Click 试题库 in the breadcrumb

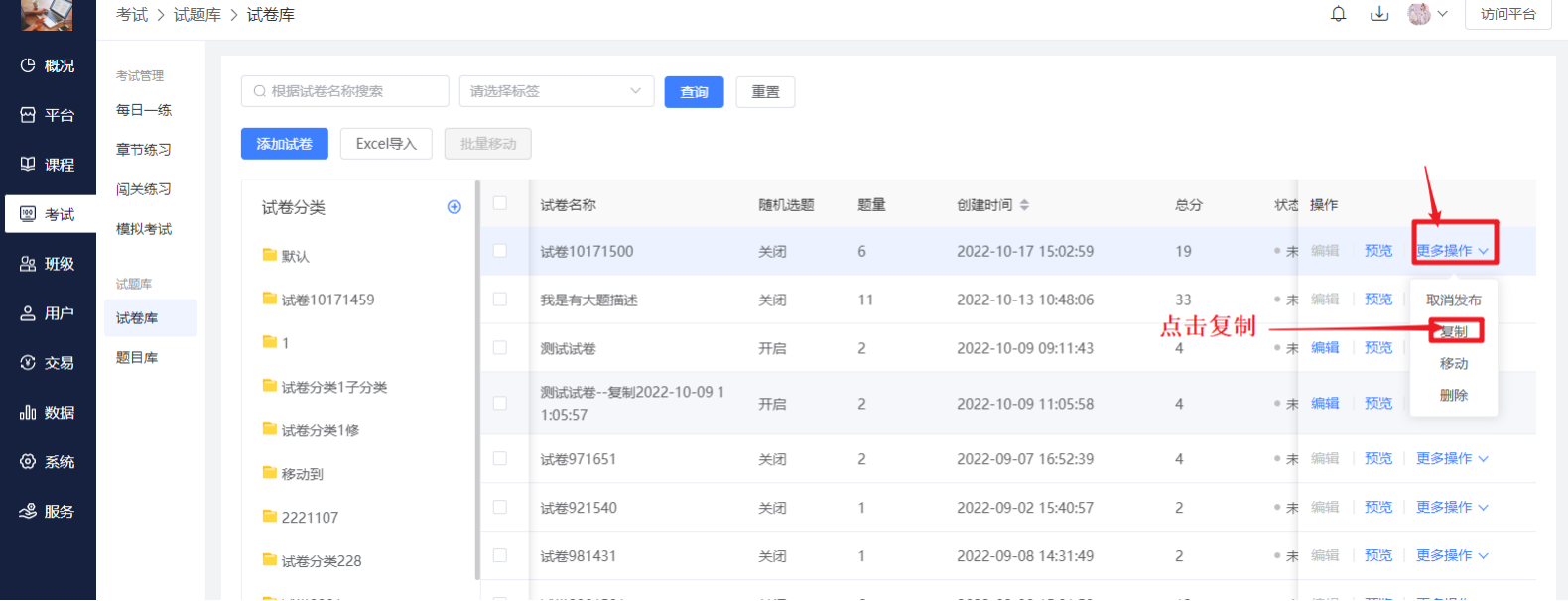tap(197, 15)
